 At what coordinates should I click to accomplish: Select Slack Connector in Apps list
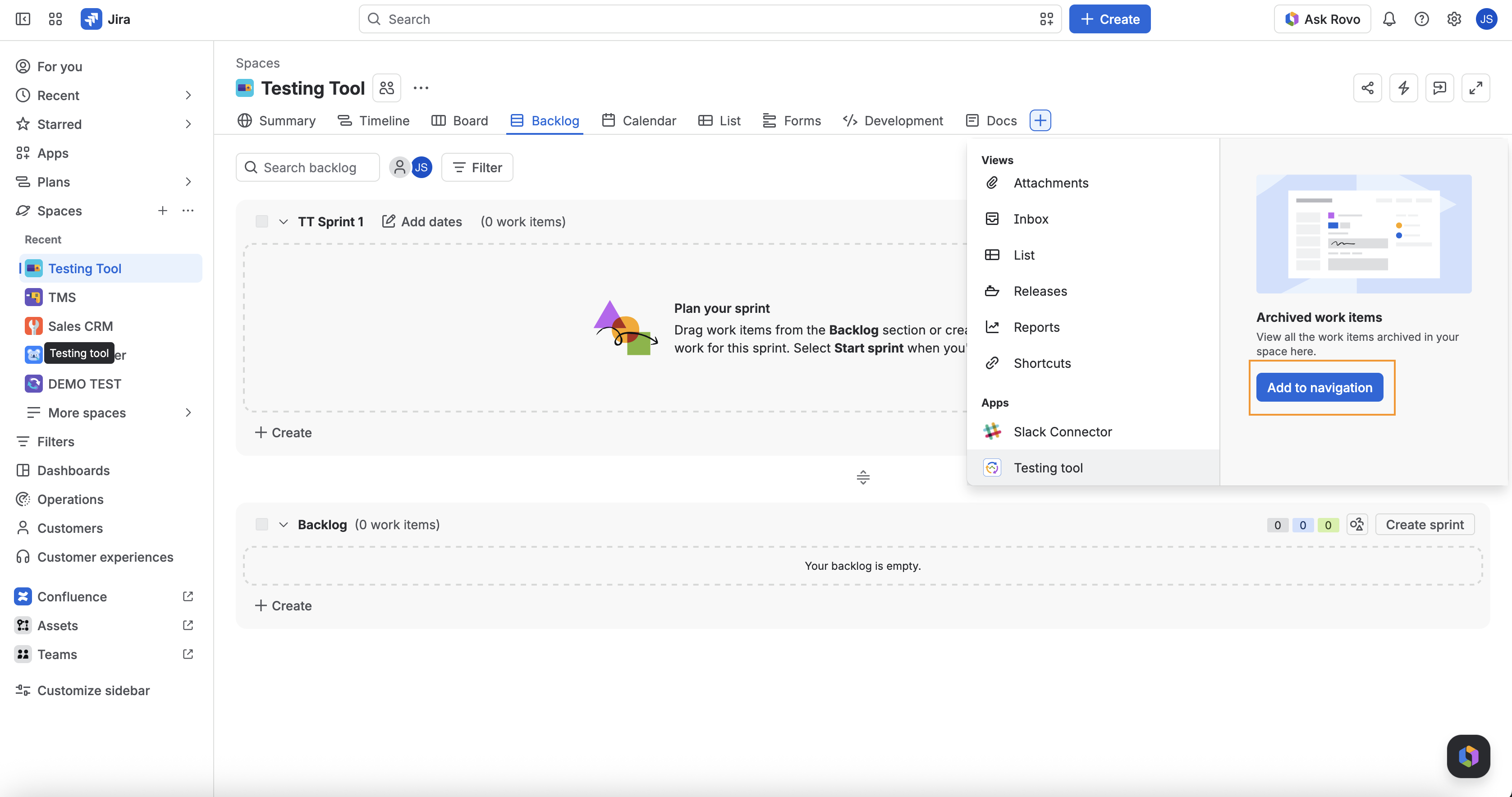(x=1092, y=431)
